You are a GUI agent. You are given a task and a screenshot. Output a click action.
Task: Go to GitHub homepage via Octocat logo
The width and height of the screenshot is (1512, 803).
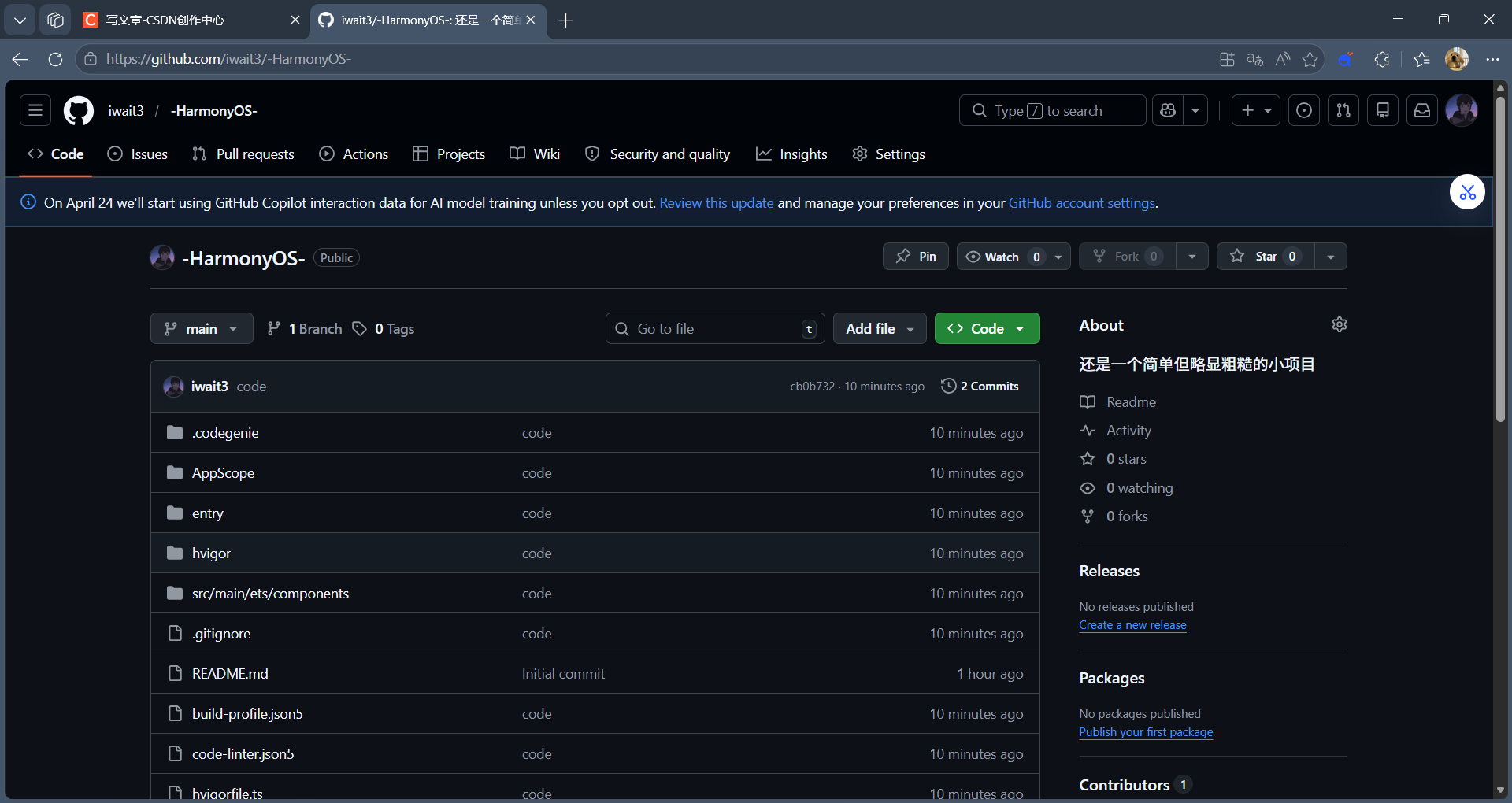click(79, 110)
